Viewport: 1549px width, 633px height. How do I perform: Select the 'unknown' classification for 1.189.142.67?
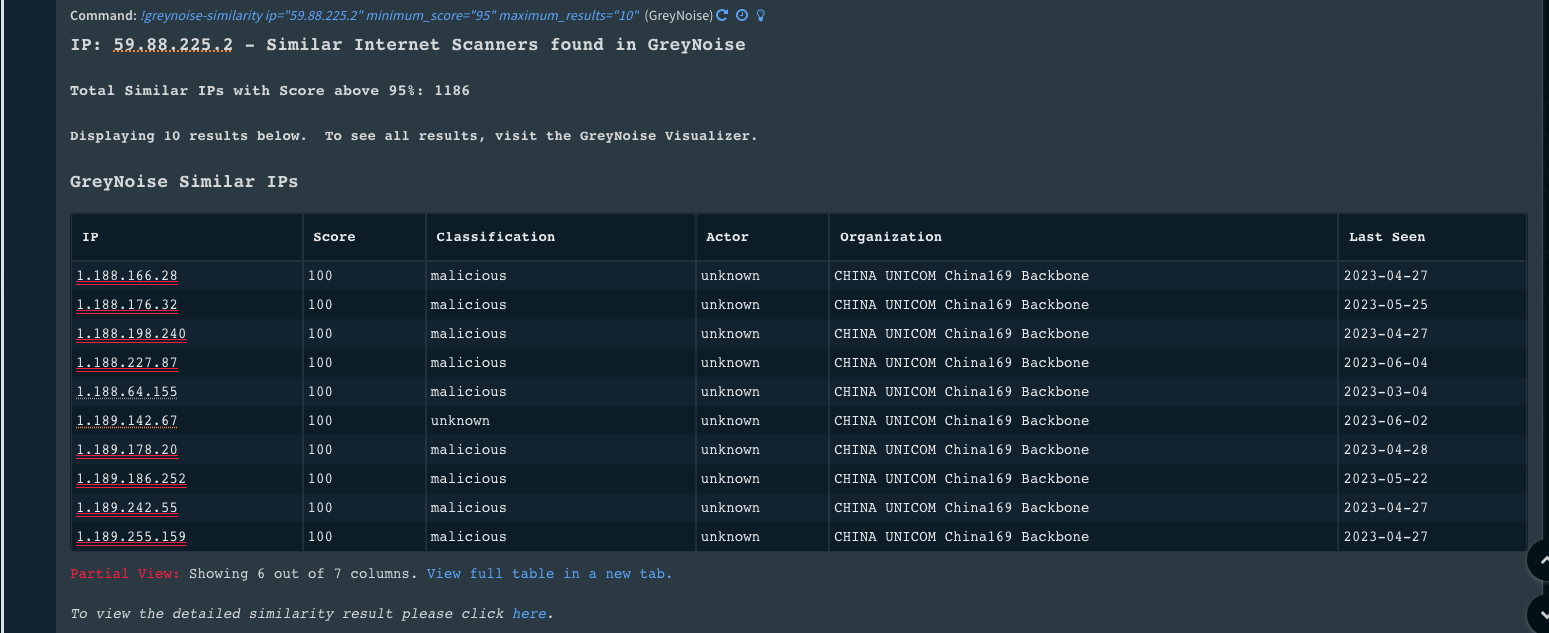(460, 421)
